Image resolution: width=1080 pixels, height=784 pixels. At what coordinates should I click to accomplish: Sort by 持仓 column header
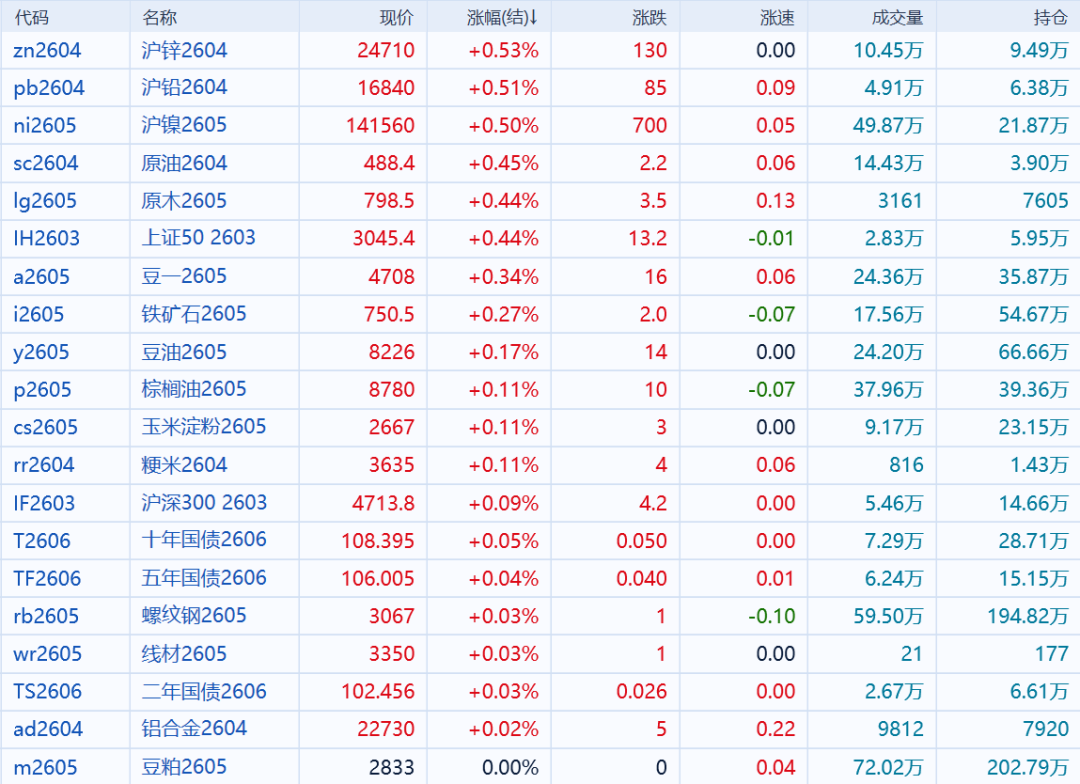(x=1050, y=17)
